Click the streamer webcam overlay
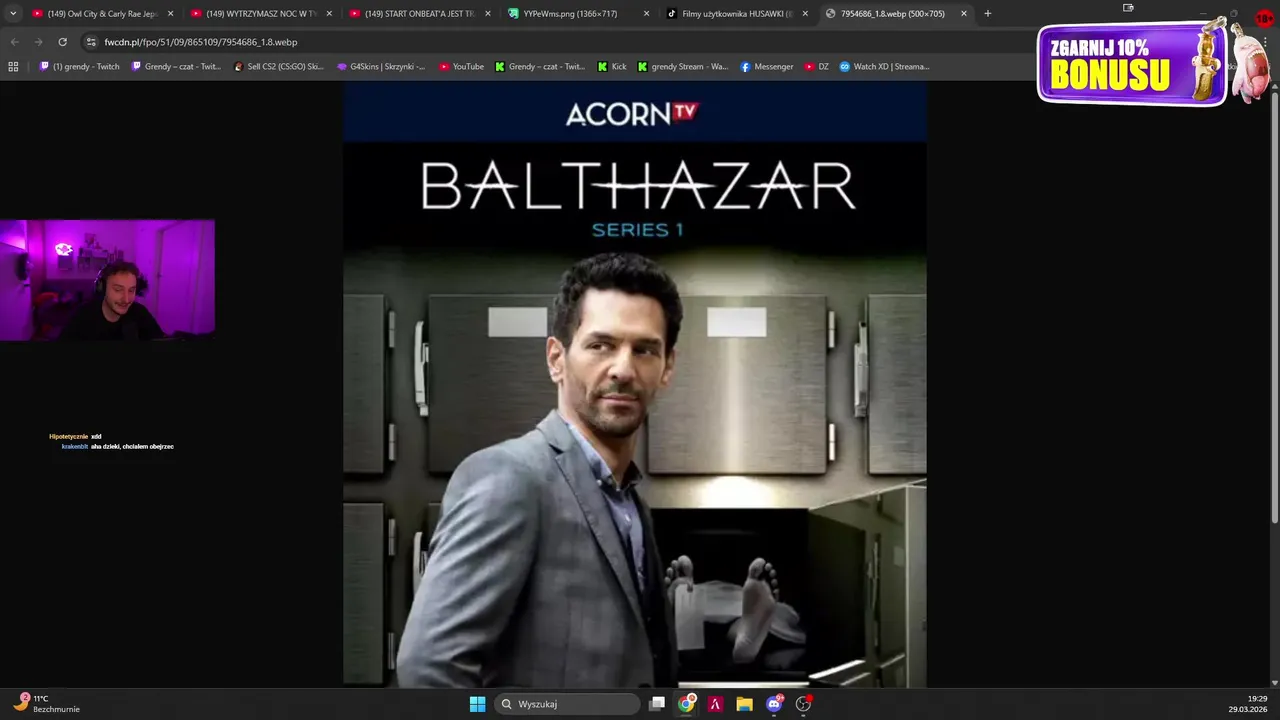Viewport: 1280px width, 720px height. click(x=107, y=280)
